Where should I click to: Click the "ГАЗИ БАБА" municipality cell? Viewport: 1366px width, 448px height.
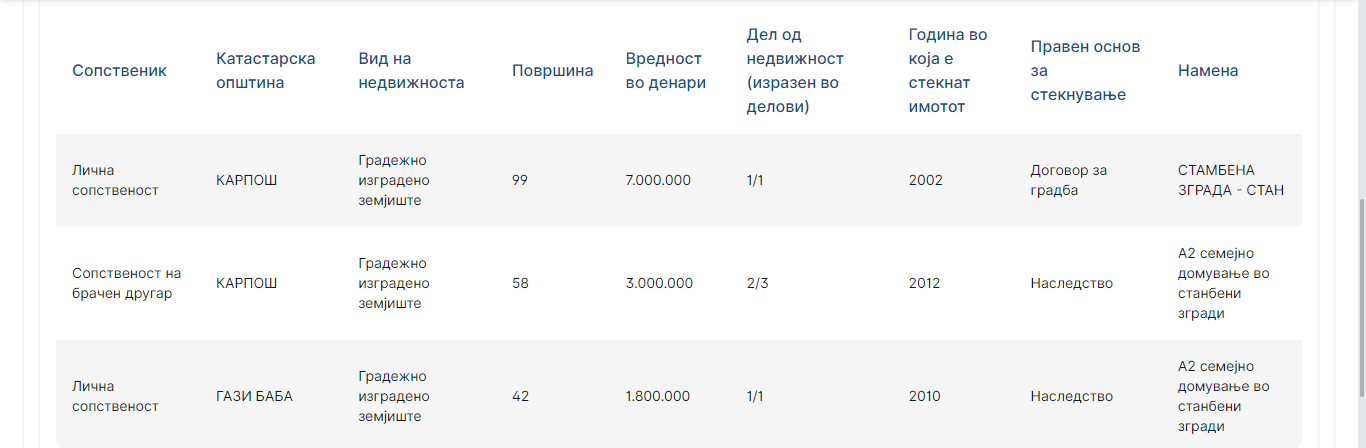[x=254, y=396]
